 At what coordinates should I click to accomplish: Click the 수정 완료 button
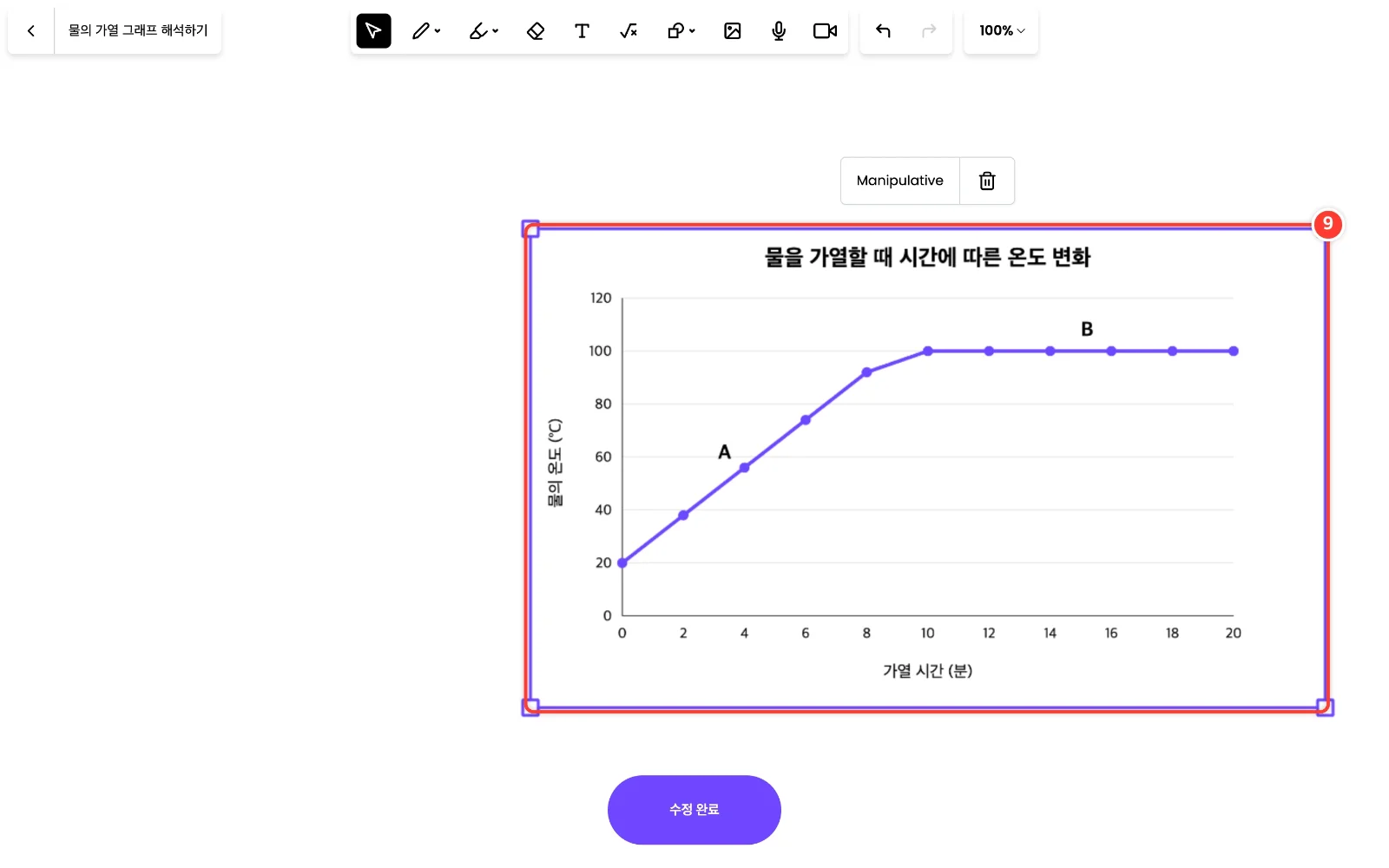694,810
